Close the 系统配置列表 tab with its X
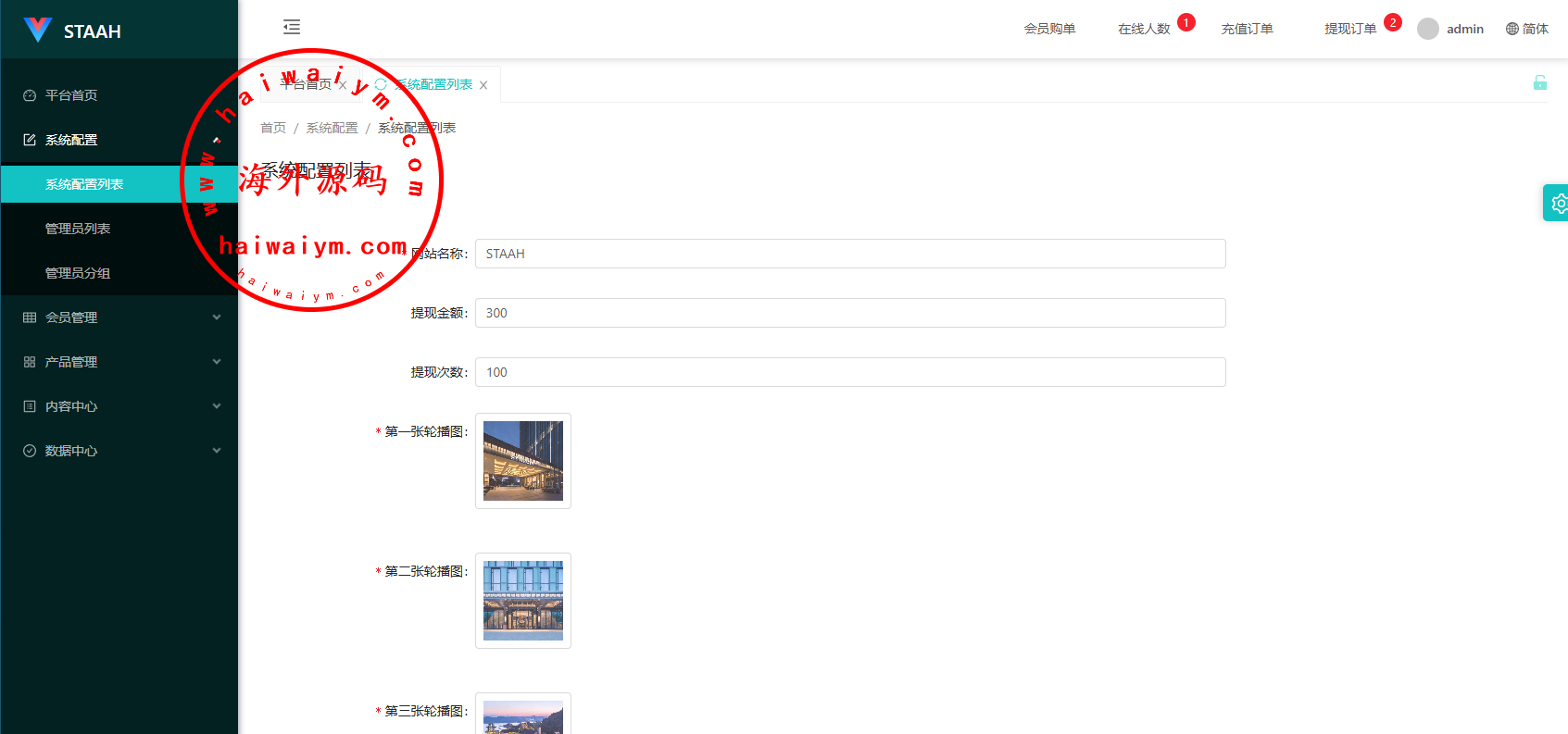Screen dimensions: 1568x734 pos(483,85)
